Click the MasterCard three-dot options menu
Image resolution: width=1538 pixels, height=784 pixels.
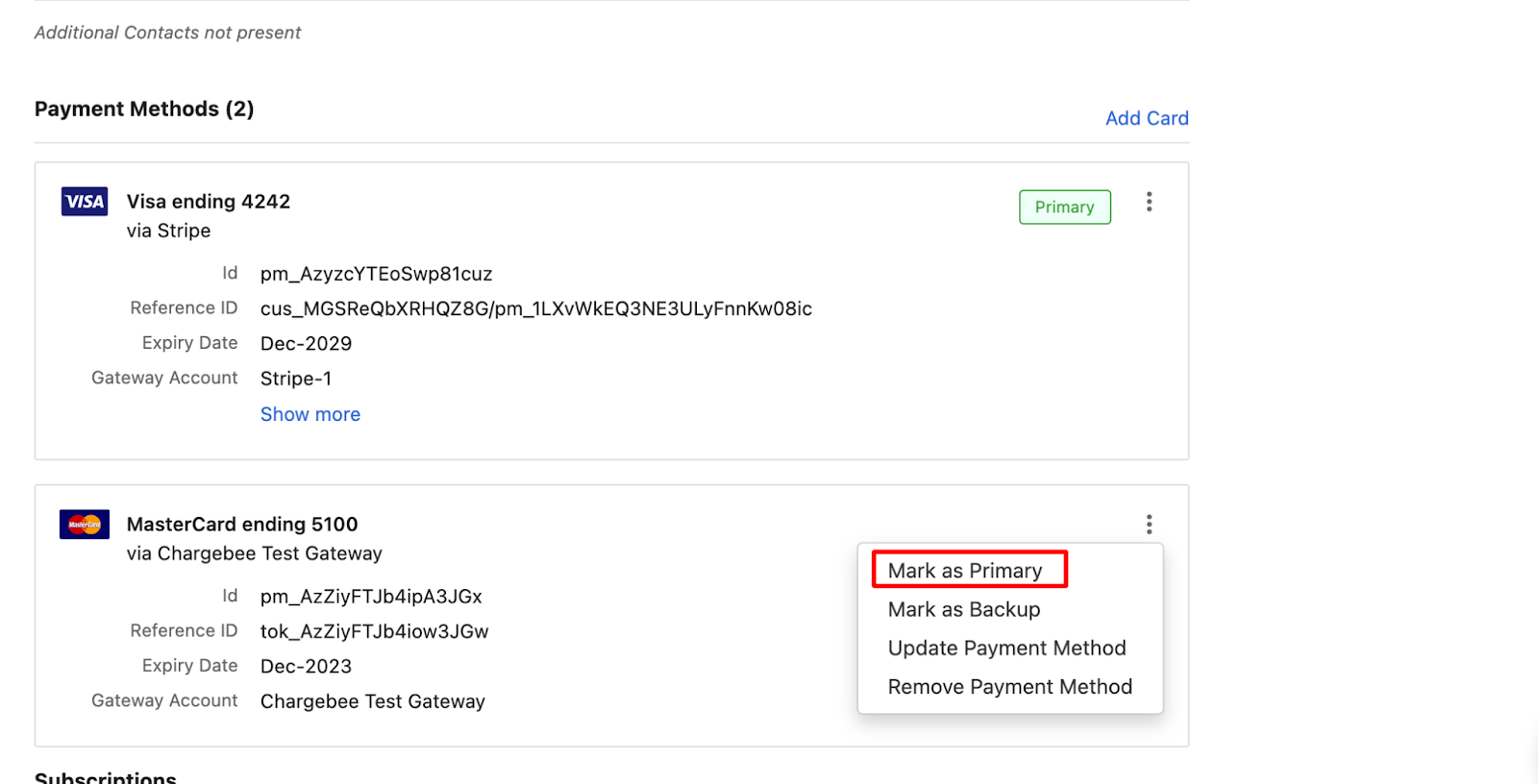[x=1149, y=525]
